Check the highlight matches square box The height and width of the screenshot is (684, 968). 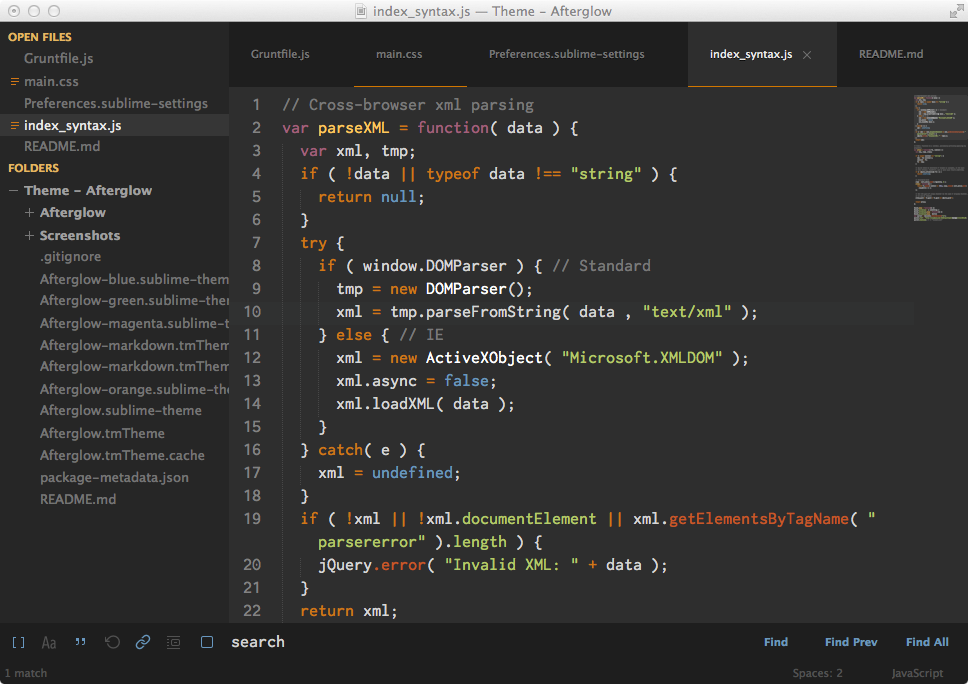tap(207, 642)
